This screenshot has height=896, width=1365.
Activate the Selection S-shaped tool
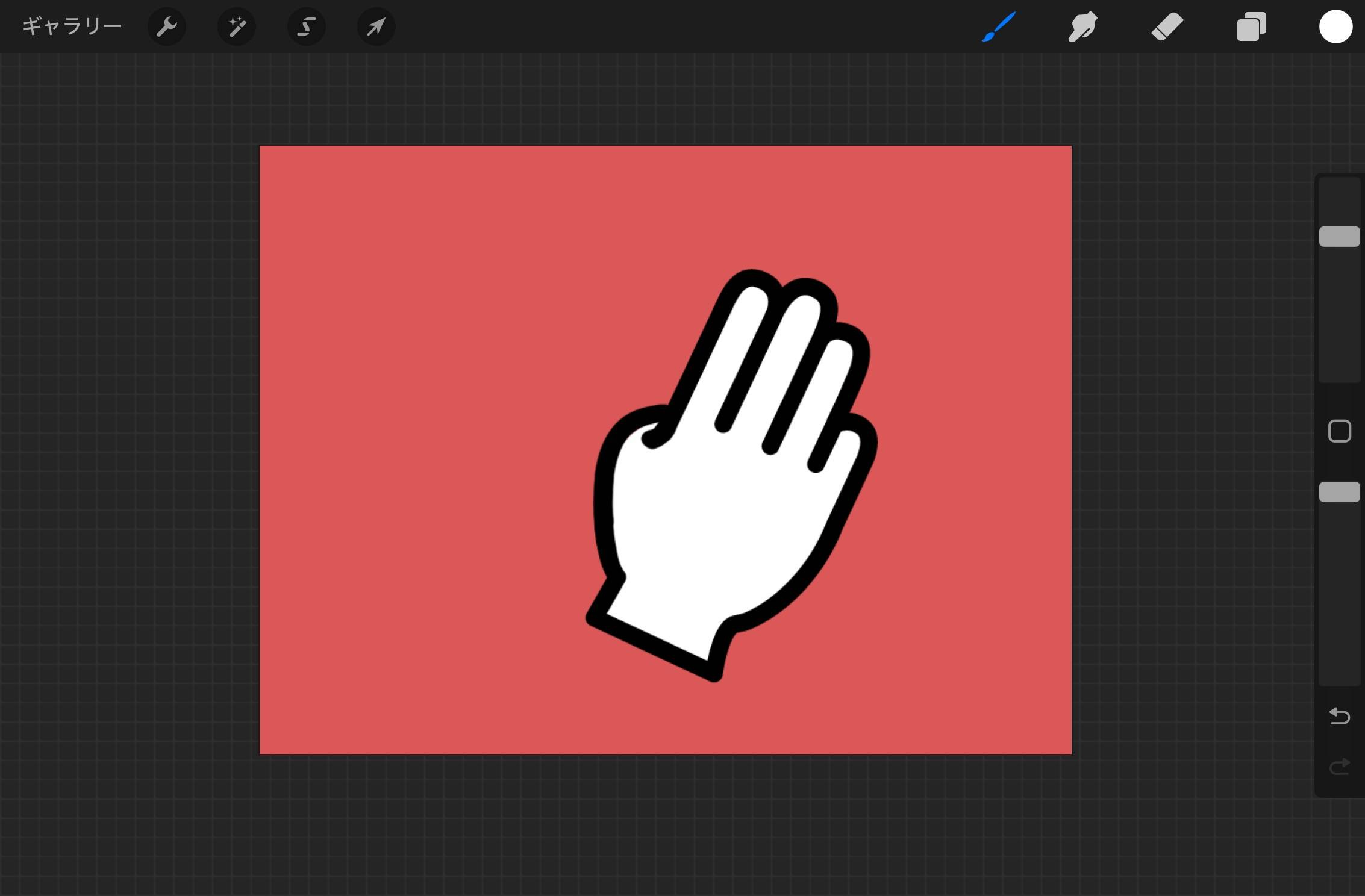(307, 26)
